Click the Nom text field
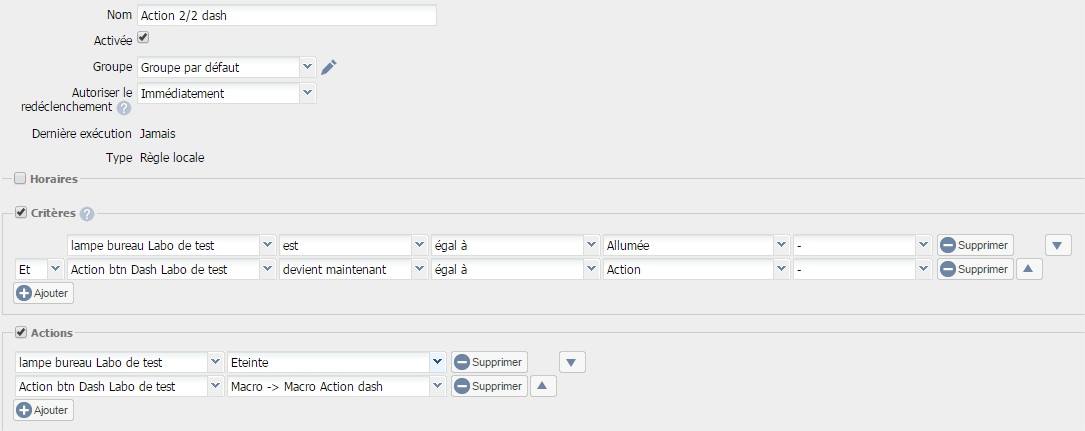Image resolution: width=1085 pixels, height=431 pixels. click(x=287, y=16)
